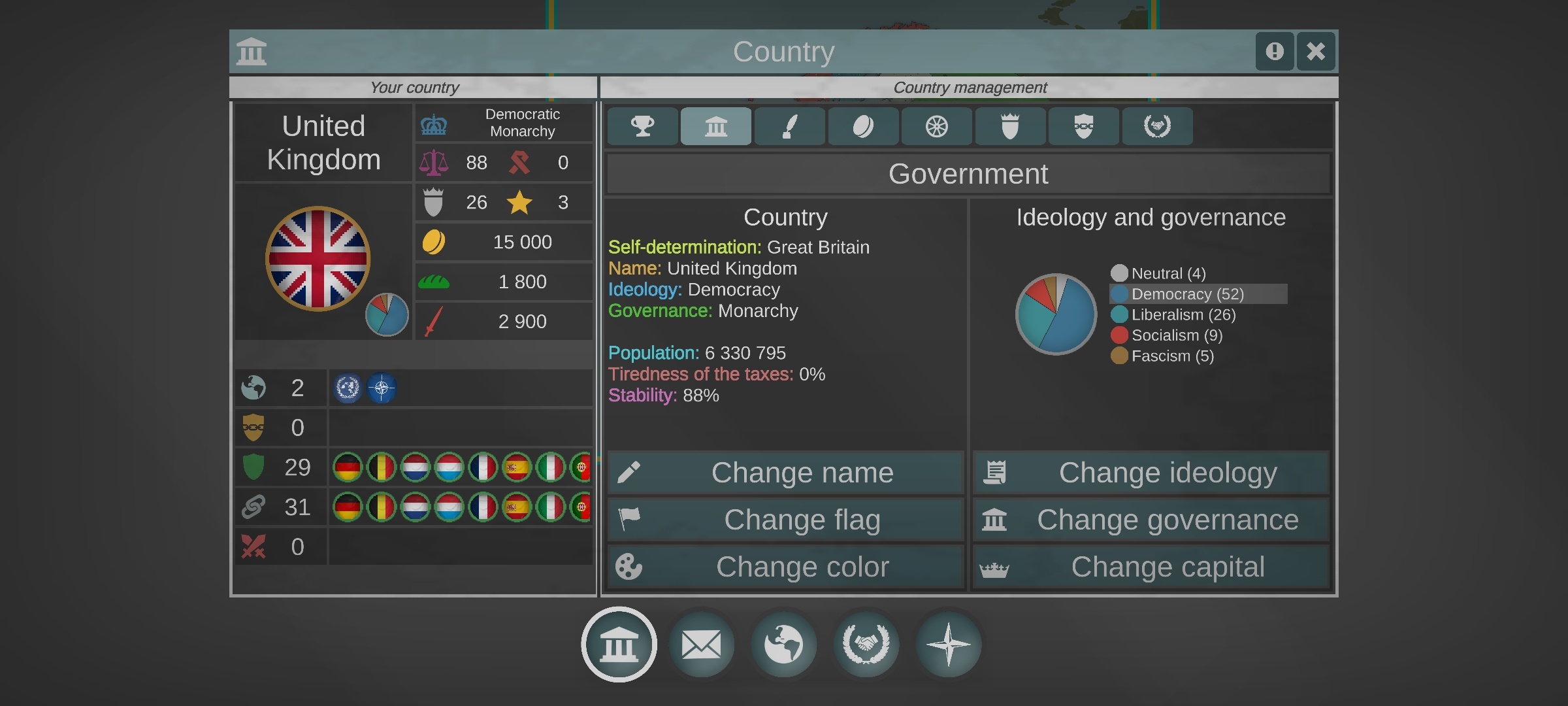This screenshot has height=706, width=1568.
Task: Open the ship wheel tab icon
Action: (x=936, y=126)
